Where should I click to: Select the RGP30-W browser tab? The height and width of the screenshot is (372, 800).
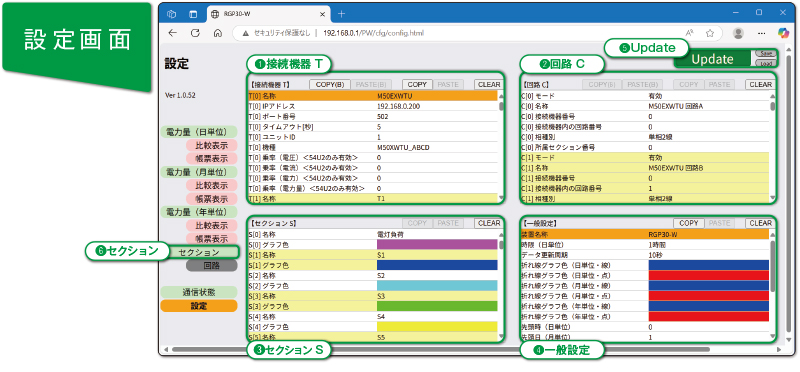click(x=269, y=14)
